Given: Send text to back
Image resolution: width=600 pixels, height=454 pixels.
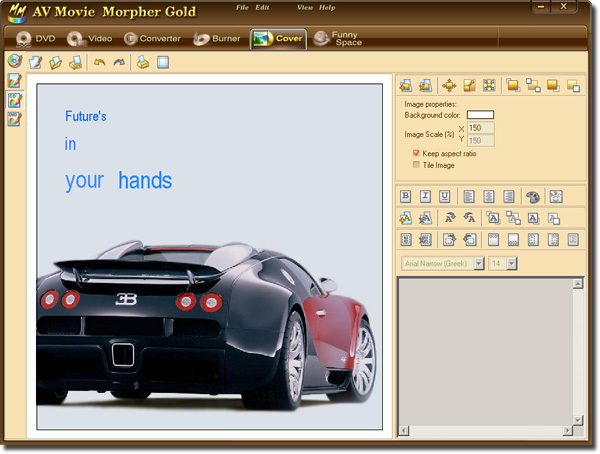Looking at the screenshot, I should (x=533, y=218).
